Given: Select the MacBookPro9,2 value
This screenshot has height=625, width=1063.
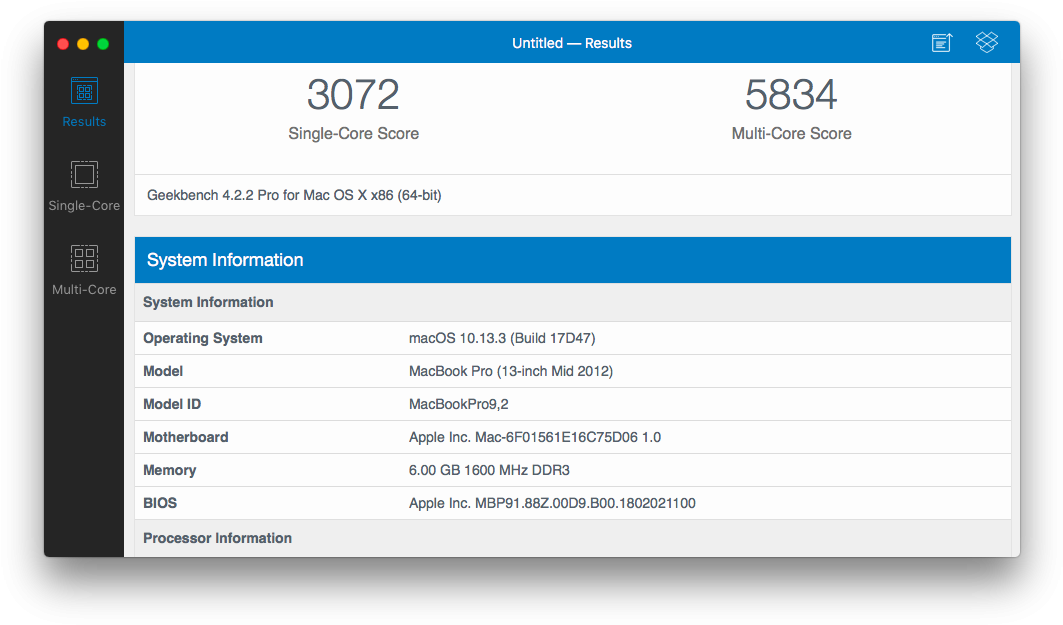Looking at the screenshot, I should point(459,405).
